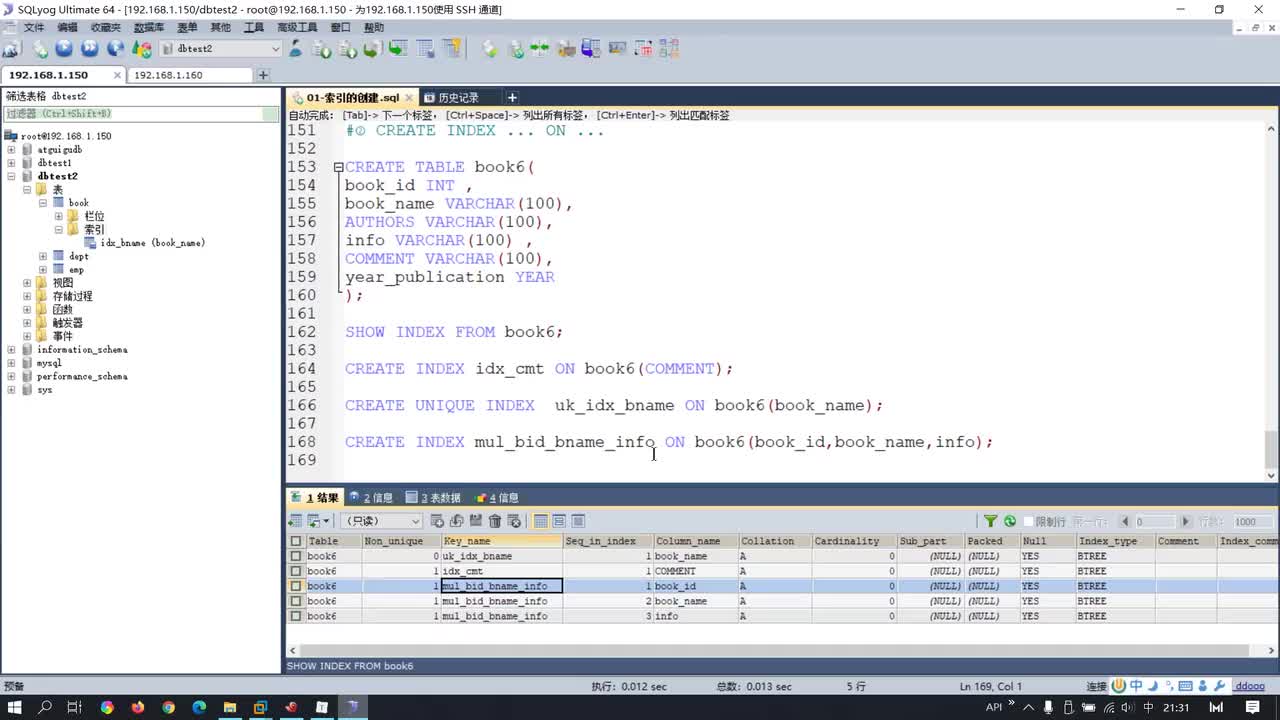Expand the atguigudb database node

[x=11, y=149]
